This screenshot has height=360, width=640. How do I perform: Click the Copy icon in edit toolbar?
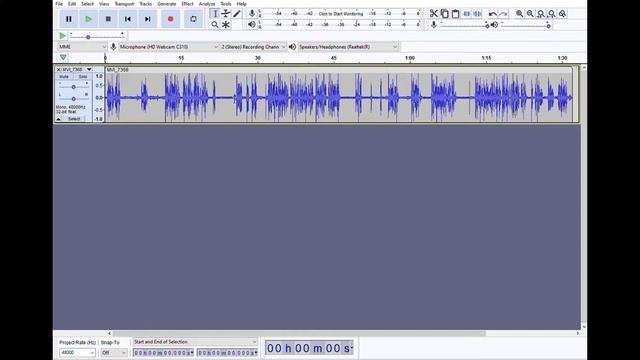click(444, 14)
